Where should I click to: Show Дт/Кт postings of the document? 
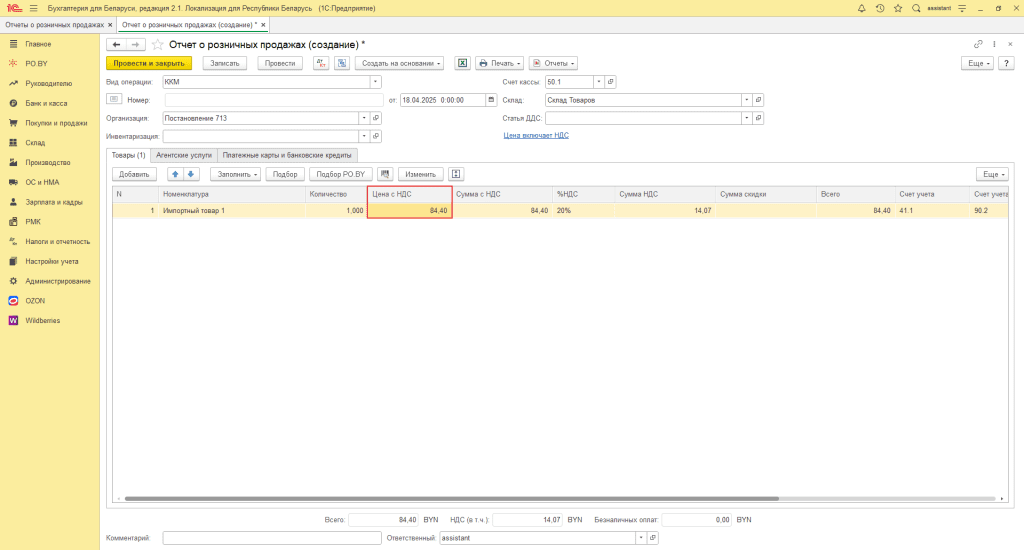point(321,63)
